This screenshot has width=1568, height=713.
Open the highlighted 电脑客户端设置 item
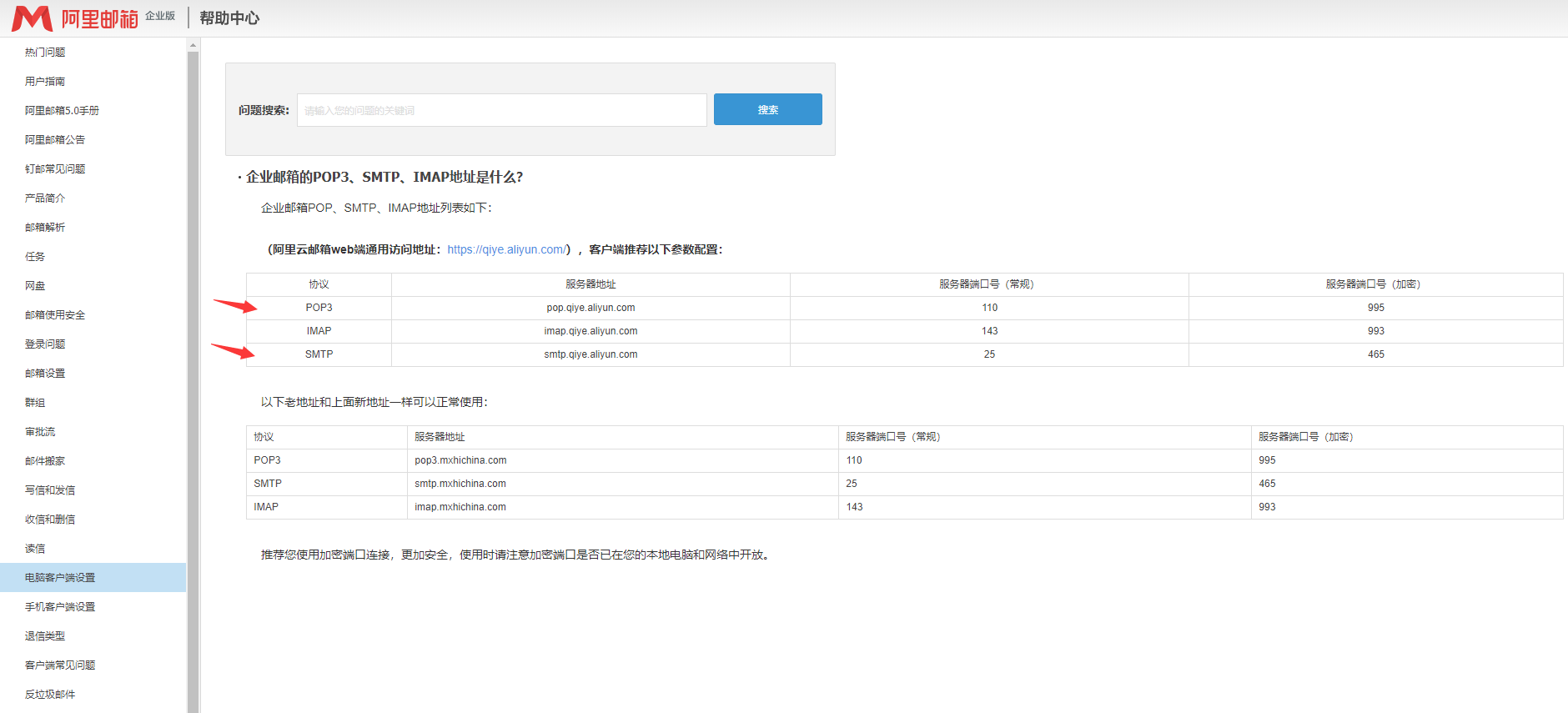point(93,577)
